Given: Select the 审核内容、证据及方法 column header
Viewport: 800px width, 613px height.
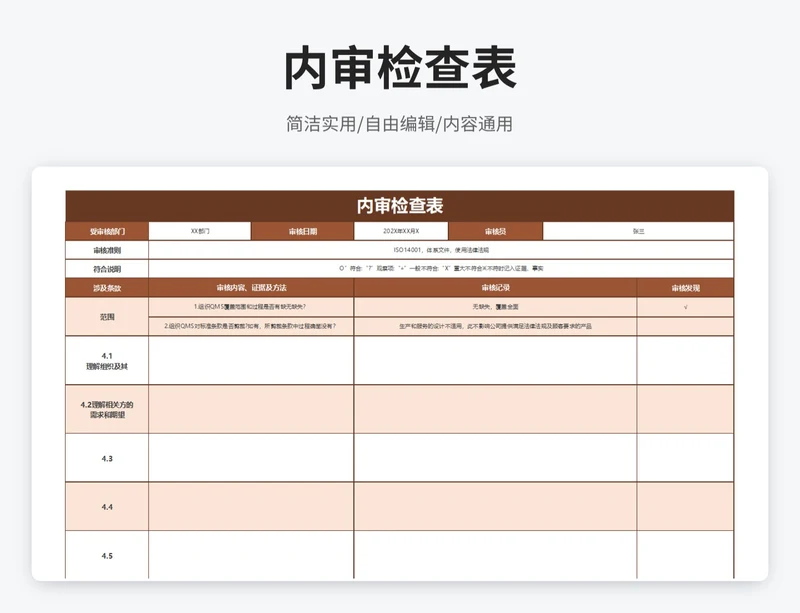Looking at the screenshot, I should pyautogui.click(x=251, y=288).
